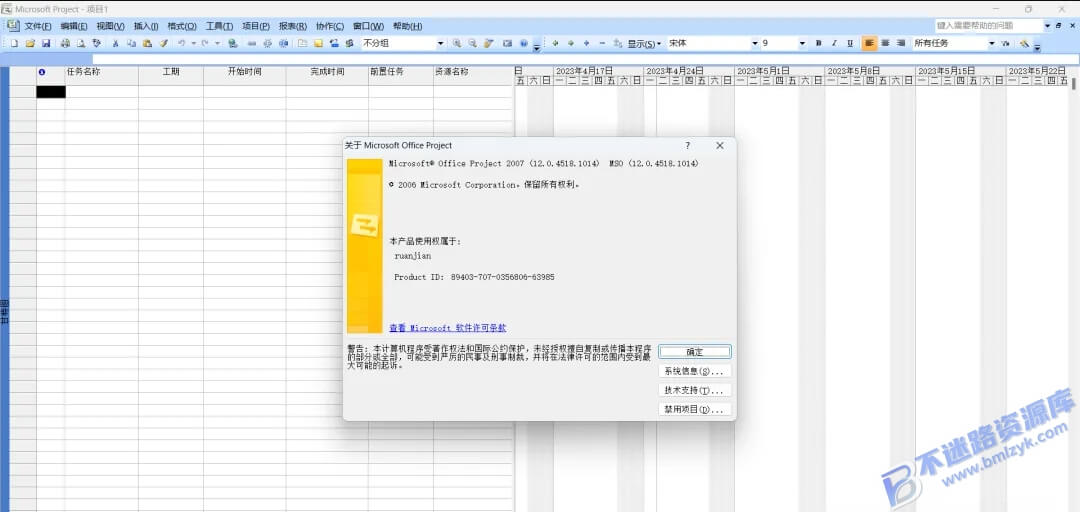Toggle AutoFilter on the toolbar

[1006, 43]
